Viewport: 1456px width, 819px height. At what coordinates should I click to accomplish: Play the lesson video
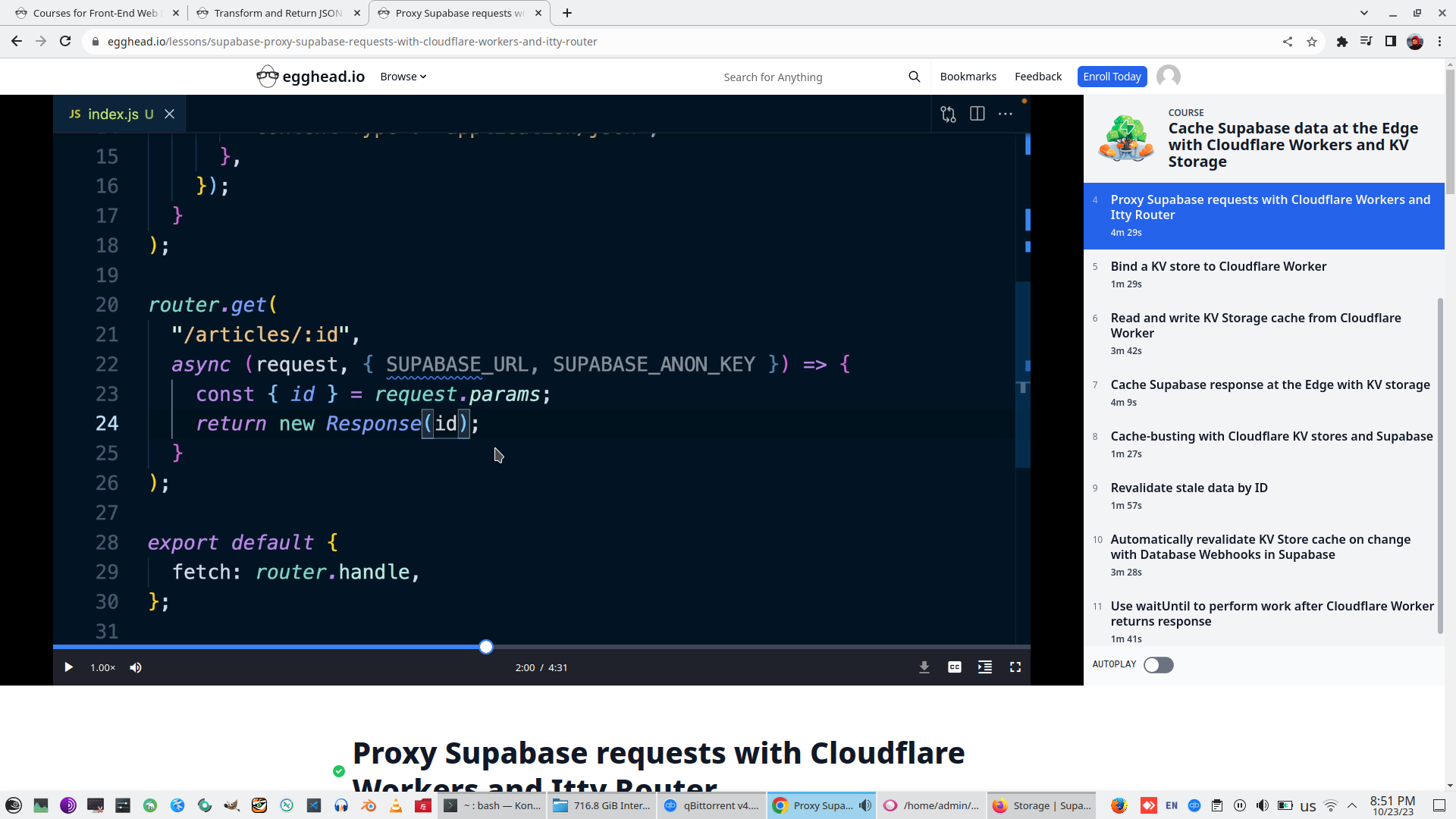(x=68, y=667)
